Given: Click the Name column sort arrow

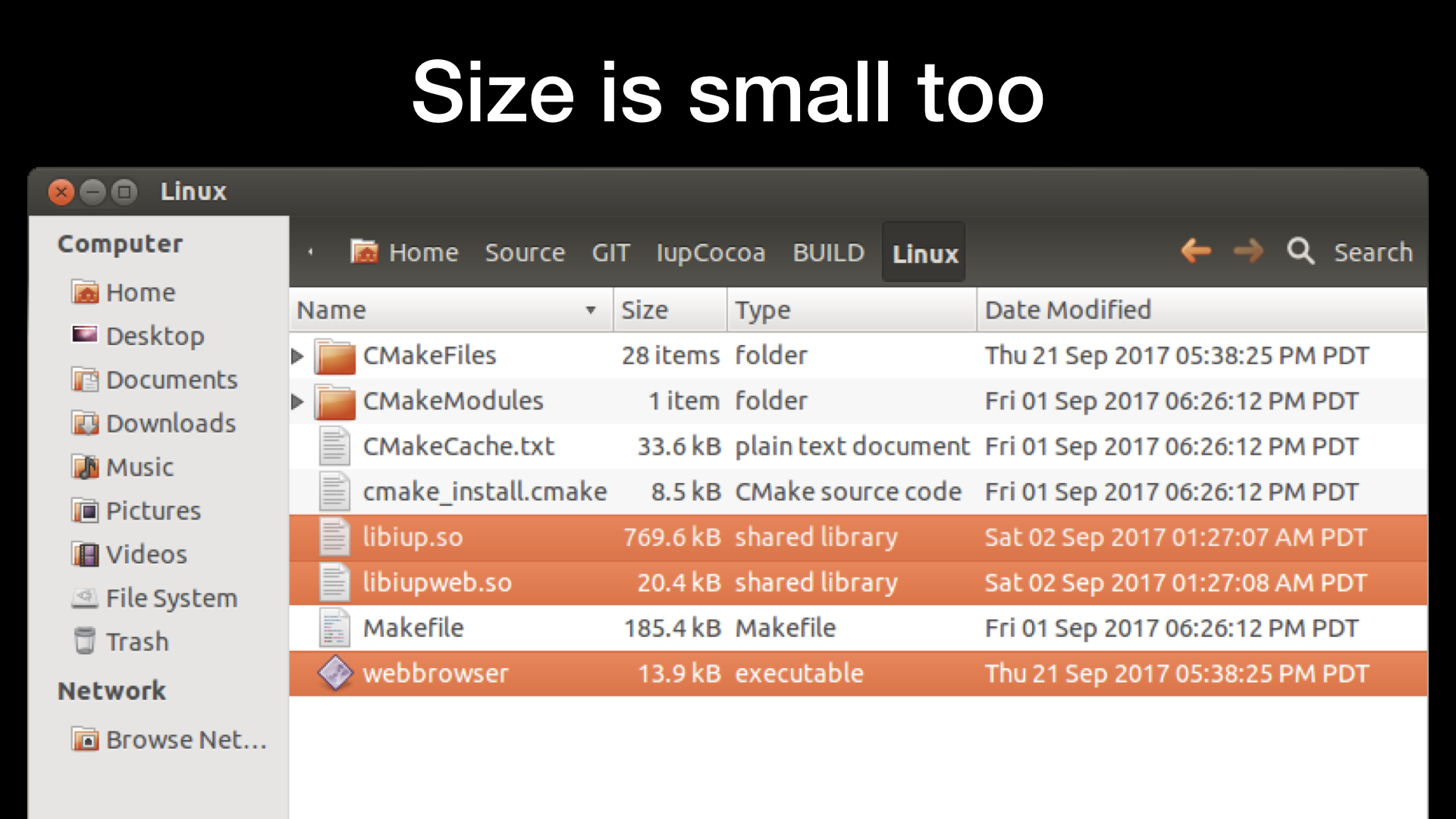Looking at the screenshot, I should coord(591,310).
